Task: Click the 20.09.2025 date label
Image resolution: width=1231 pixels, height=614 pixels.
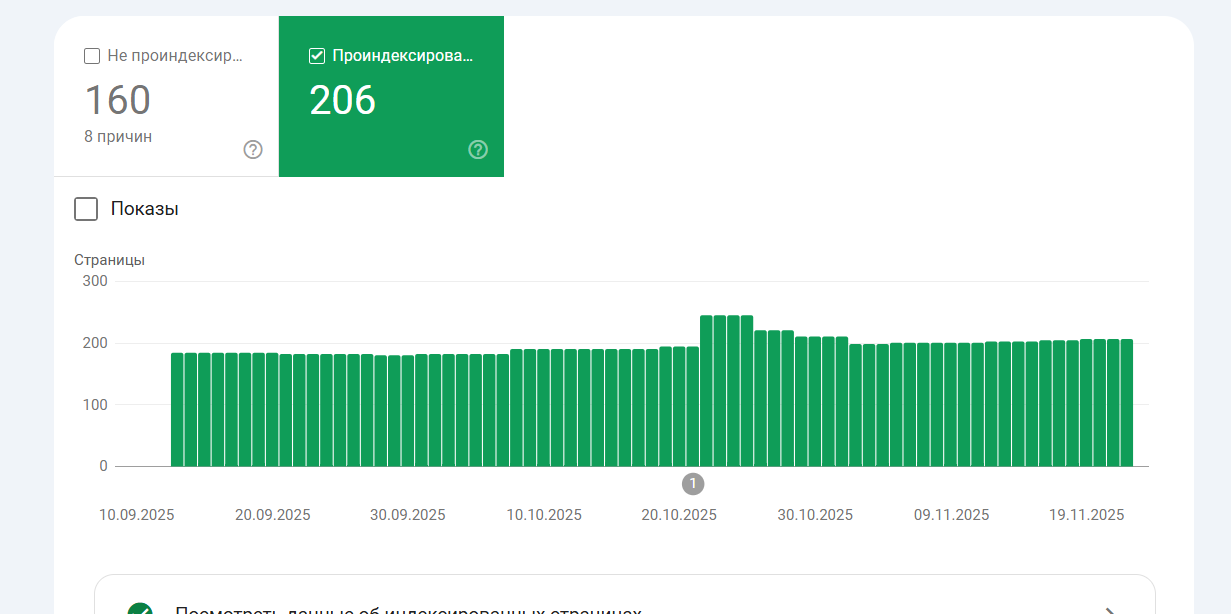Action: point(273,515)
